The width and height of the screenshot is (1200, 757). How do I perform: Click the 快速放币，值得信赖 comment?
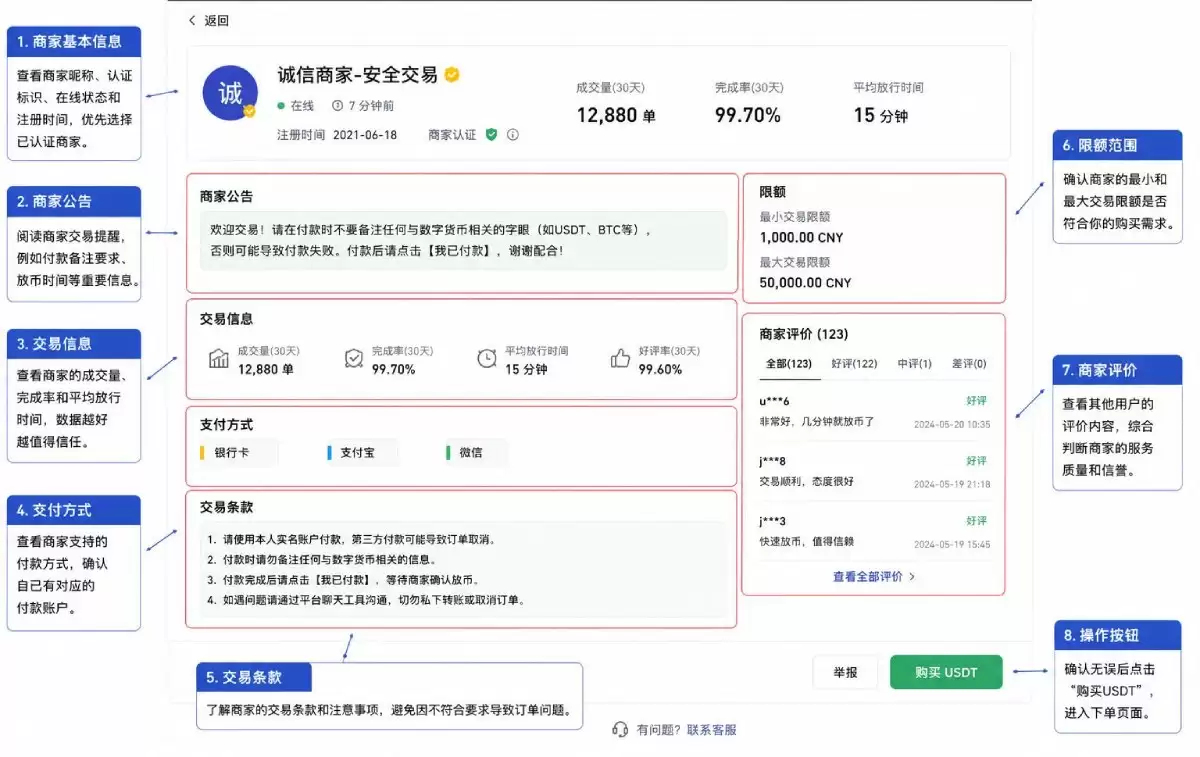click(806, 541)
